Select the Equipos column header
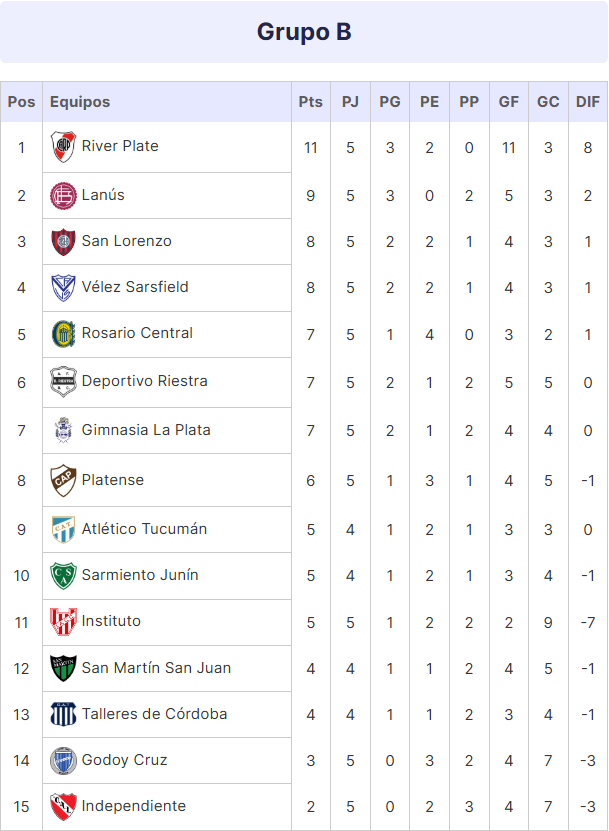This screenshot has width=609, height=831. click(80, 102)
